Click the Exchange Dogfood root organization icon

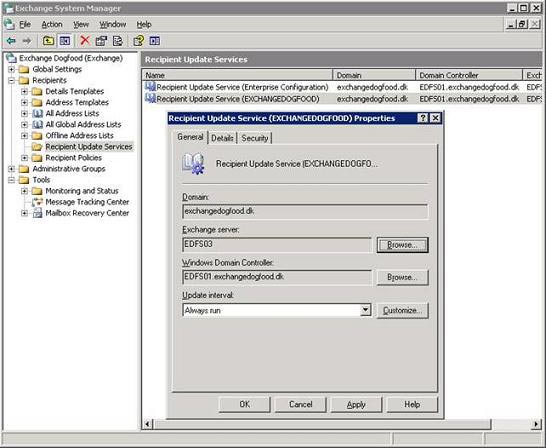point(11,58)
